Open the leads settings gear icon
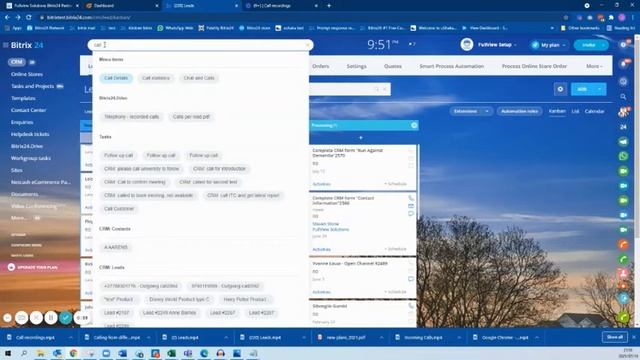 (560, 89)
